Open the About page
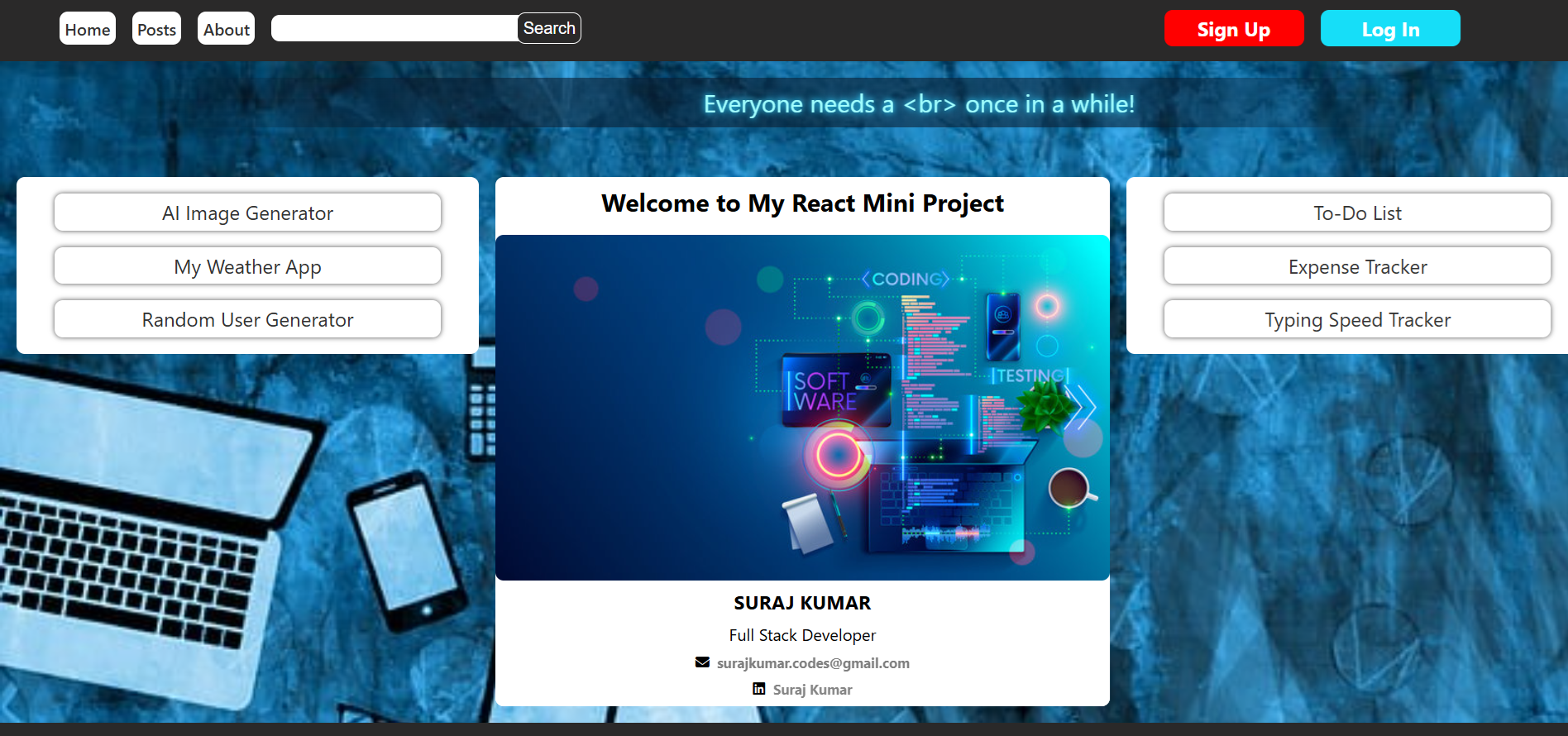This screenshot has width=1568, height=736. pyautogui.click(x=226, y=29)
